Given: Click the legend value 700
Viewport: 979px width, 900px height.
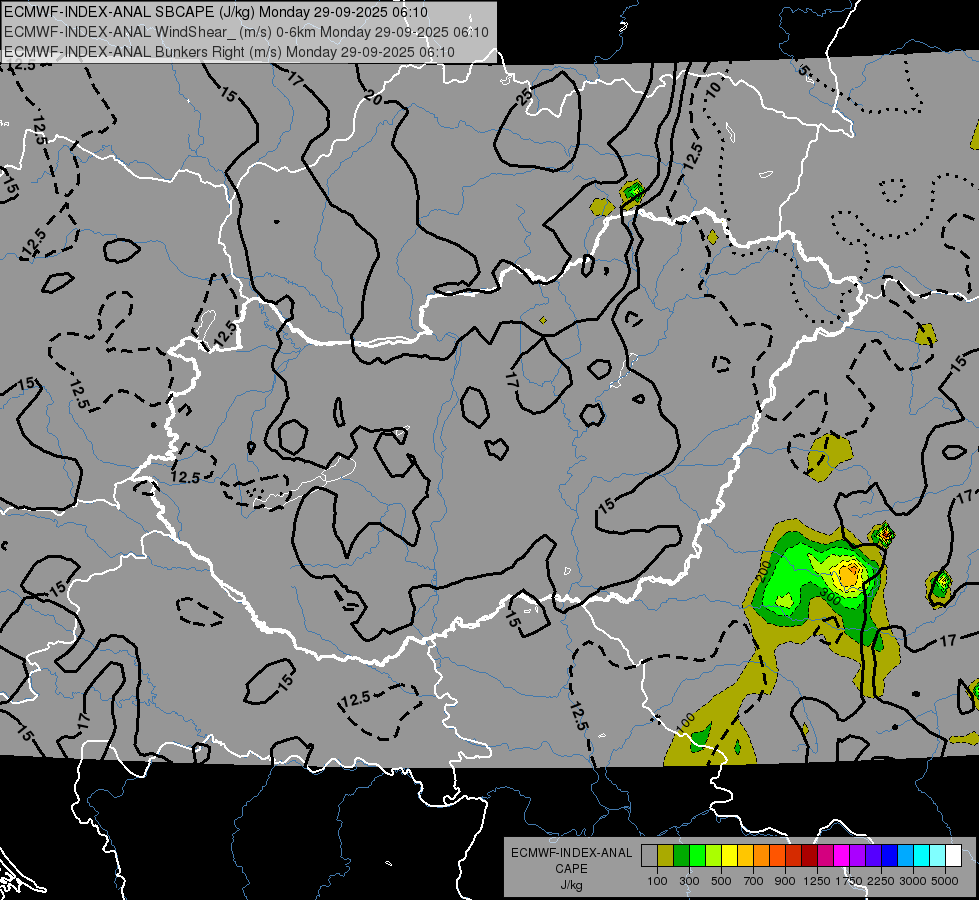Looking at the screenshot, I should pyautogui.click(x=753, y=881).
